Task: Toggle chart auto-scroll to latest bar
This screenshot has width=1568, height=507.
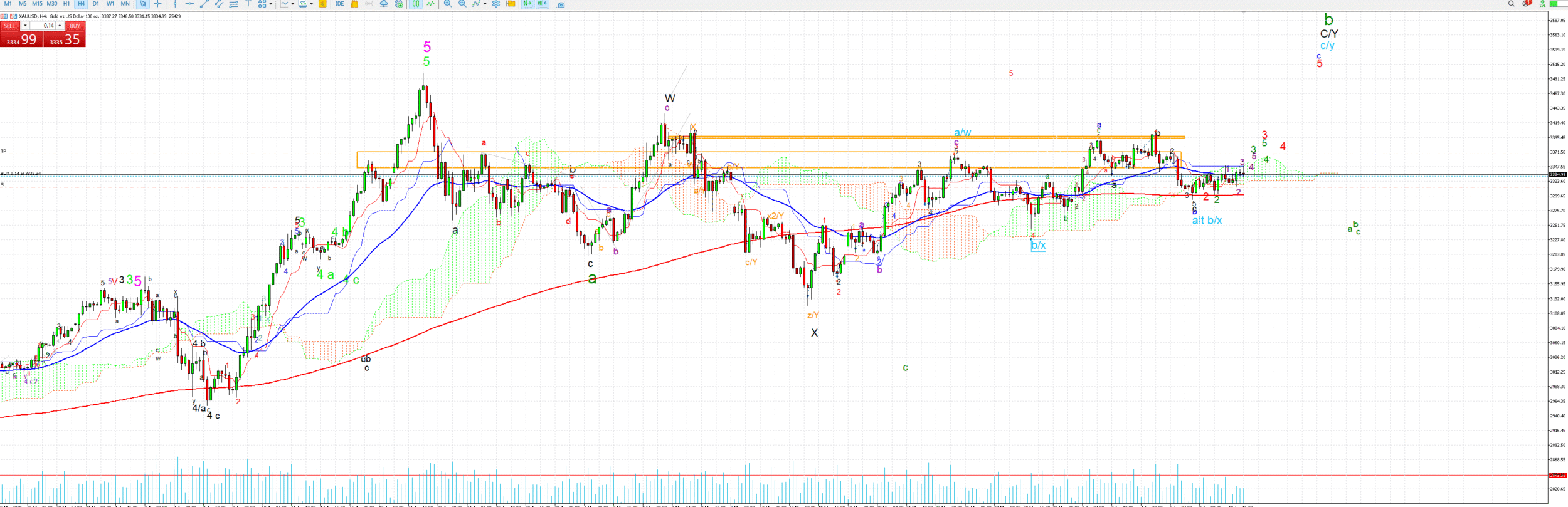Action: pyautogui.click(x=527, y=4)
